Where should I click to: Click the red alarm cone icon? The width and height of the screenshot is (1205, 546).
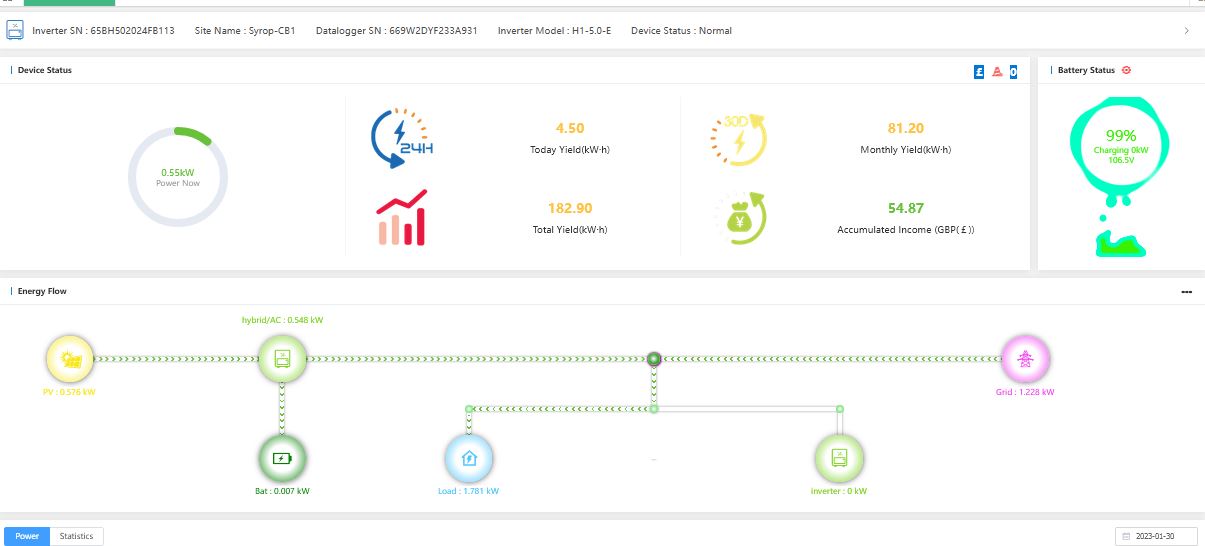[x=997, y=71]
